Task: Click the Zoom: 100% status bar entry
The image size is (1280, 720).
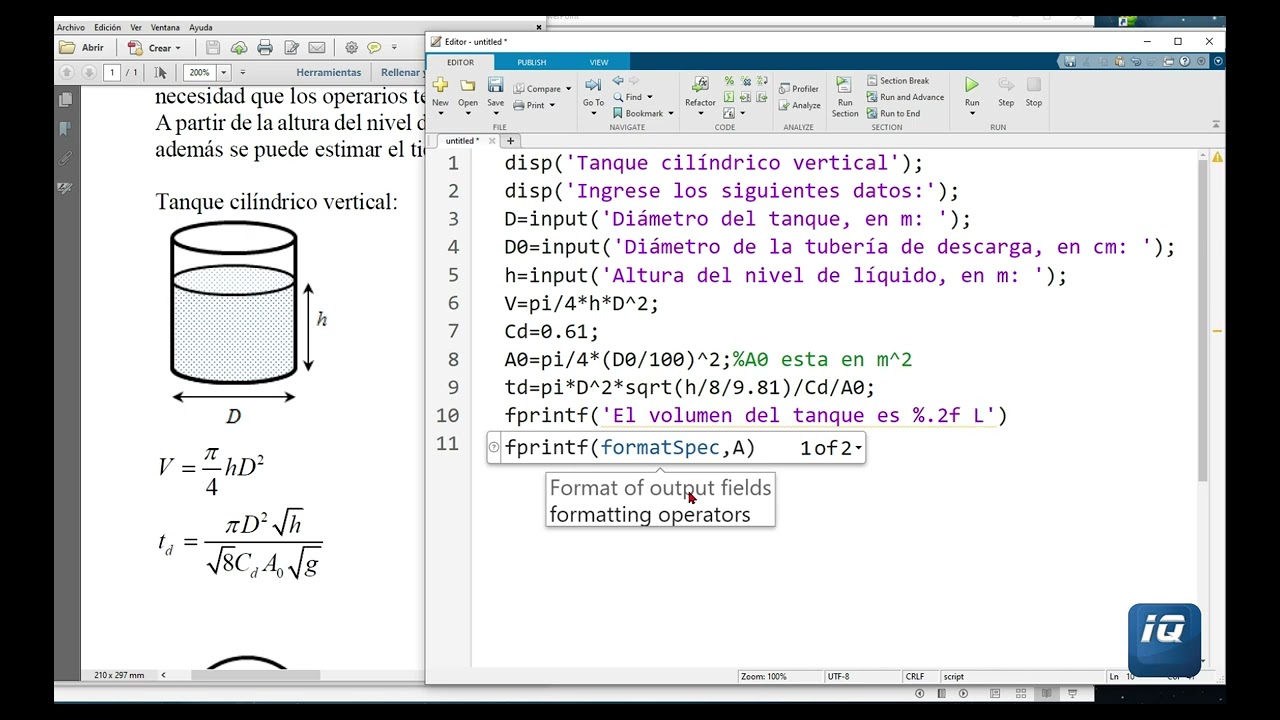Action: pyautogui.click(x=764, y=677)
